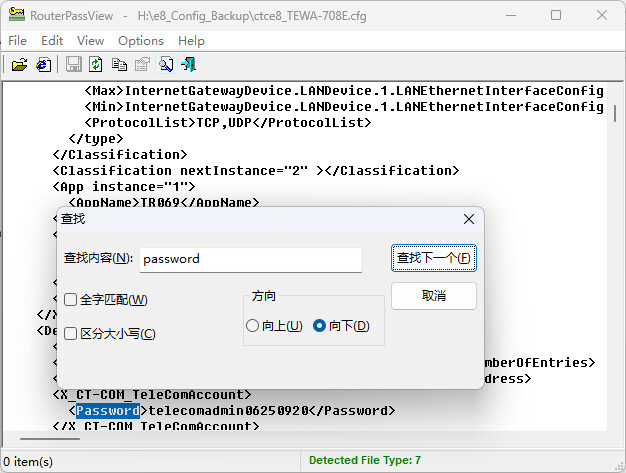
Task: Click the standalone </Classification> closing tag line
Action: [120, 154]
